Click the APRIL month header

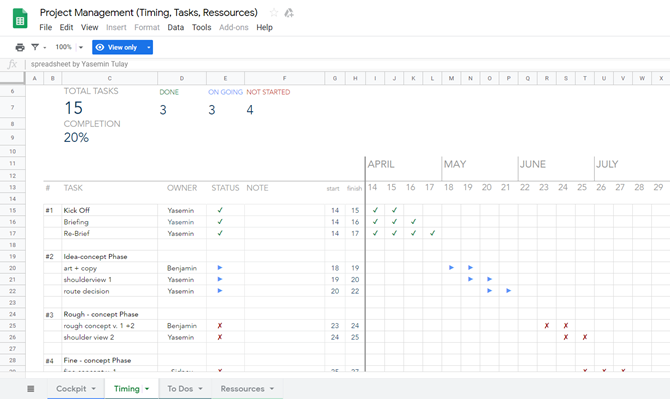click(x=381, y=164)
